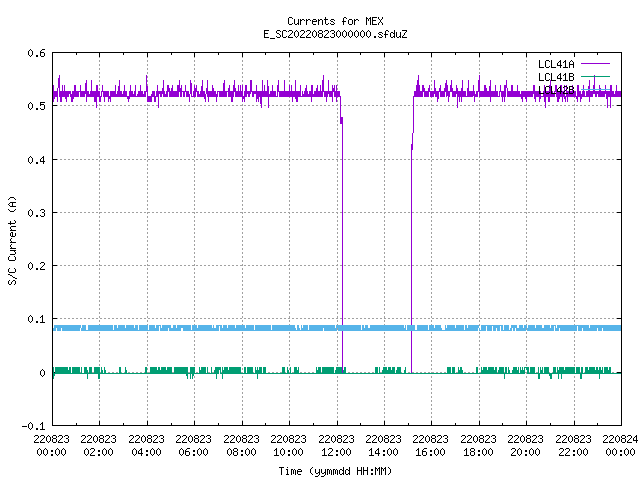This screenshot has width=640, height=480.
Task: Click the green LCL41B legend line sample
Action: click(x=595, y=77)
